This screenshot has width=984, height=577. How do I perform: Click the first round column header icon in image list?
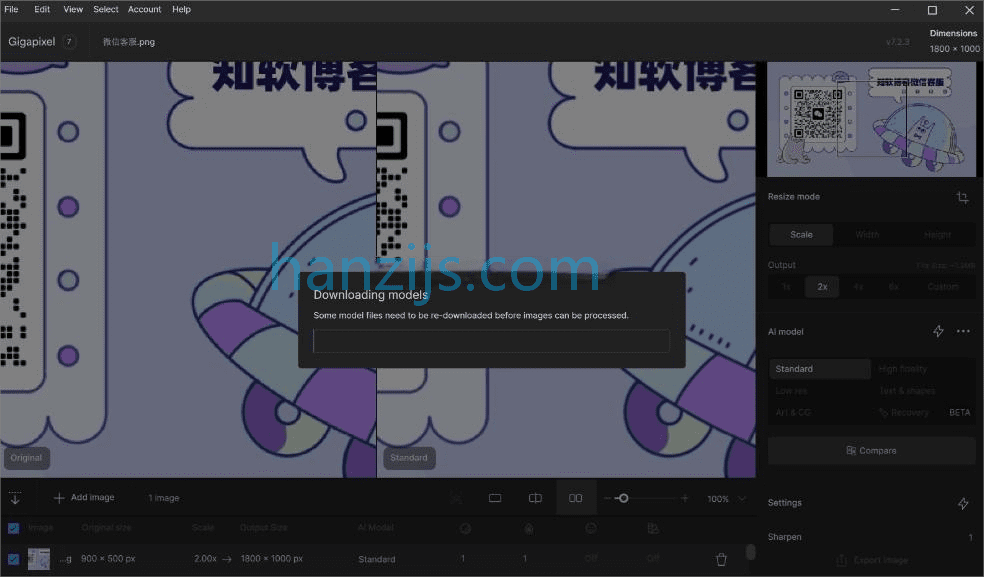tap(466, 529)
